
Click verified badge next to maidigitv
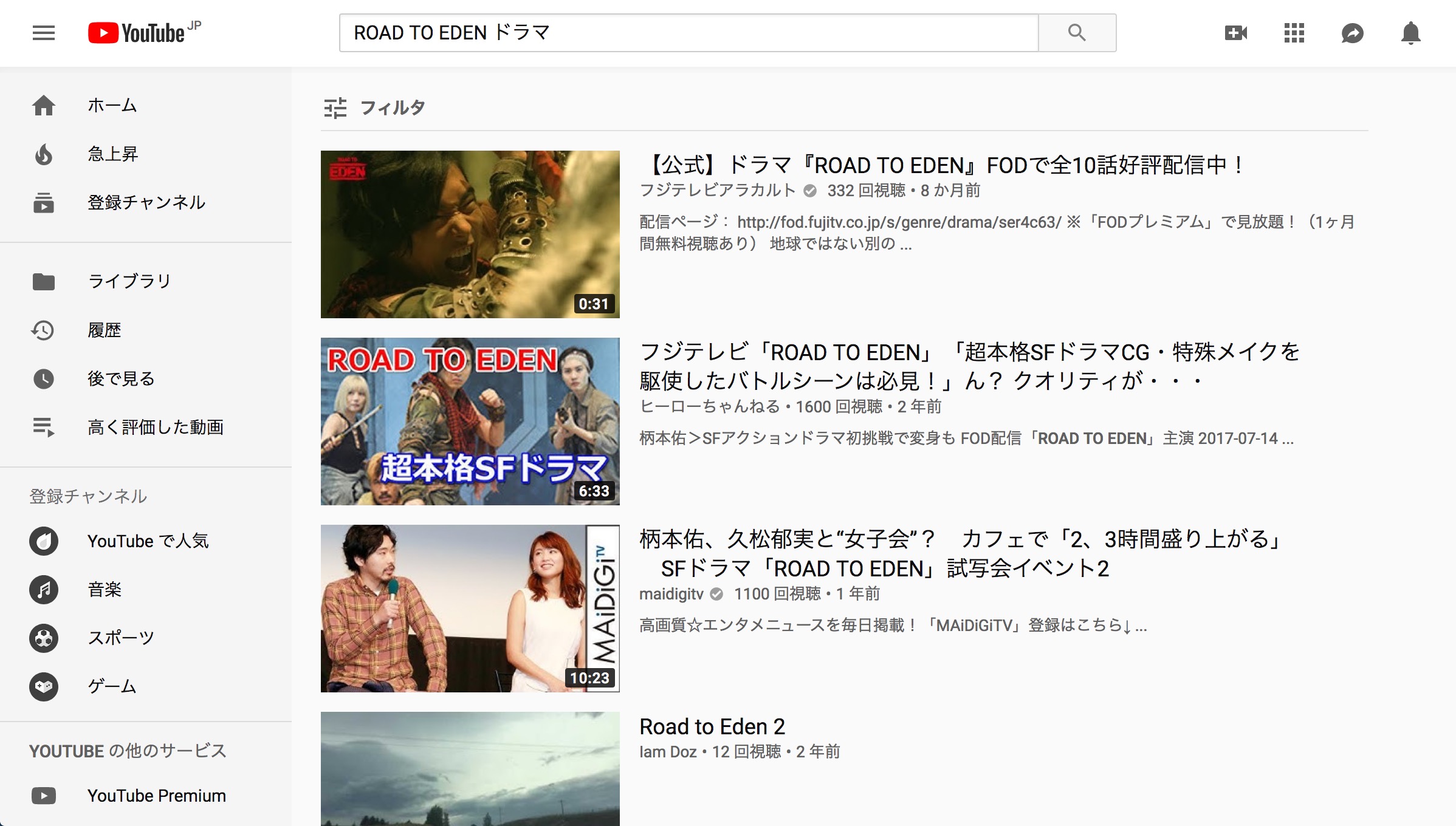(717, 595)
